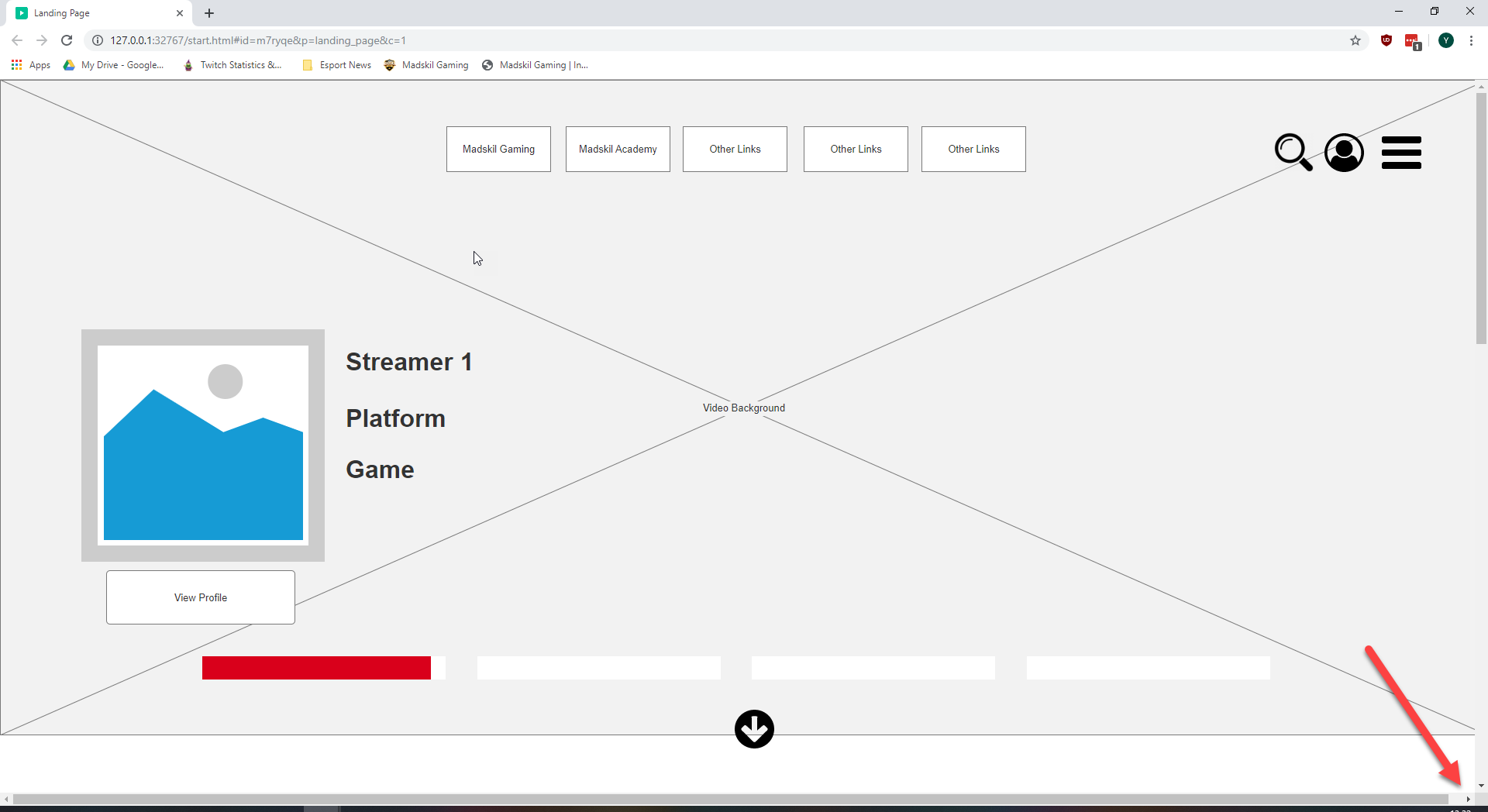Click the user profile icon on the page

pos(1343,153)
